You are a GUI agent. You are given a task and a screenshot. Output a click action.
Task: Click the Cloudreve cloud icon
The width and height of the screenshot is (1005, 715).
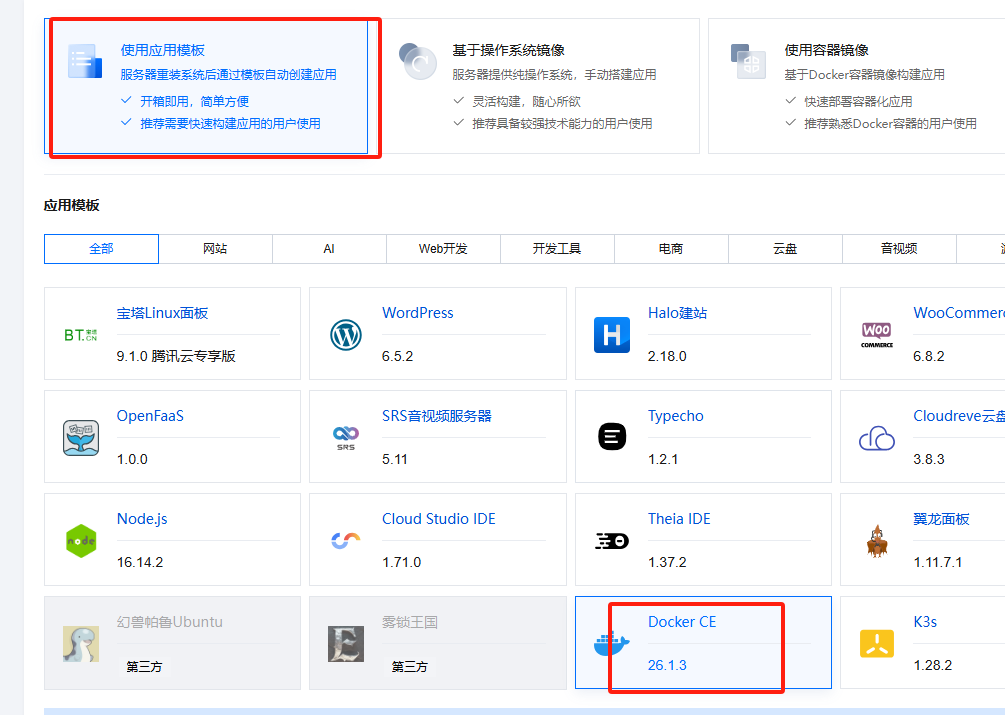coord(877,438)
